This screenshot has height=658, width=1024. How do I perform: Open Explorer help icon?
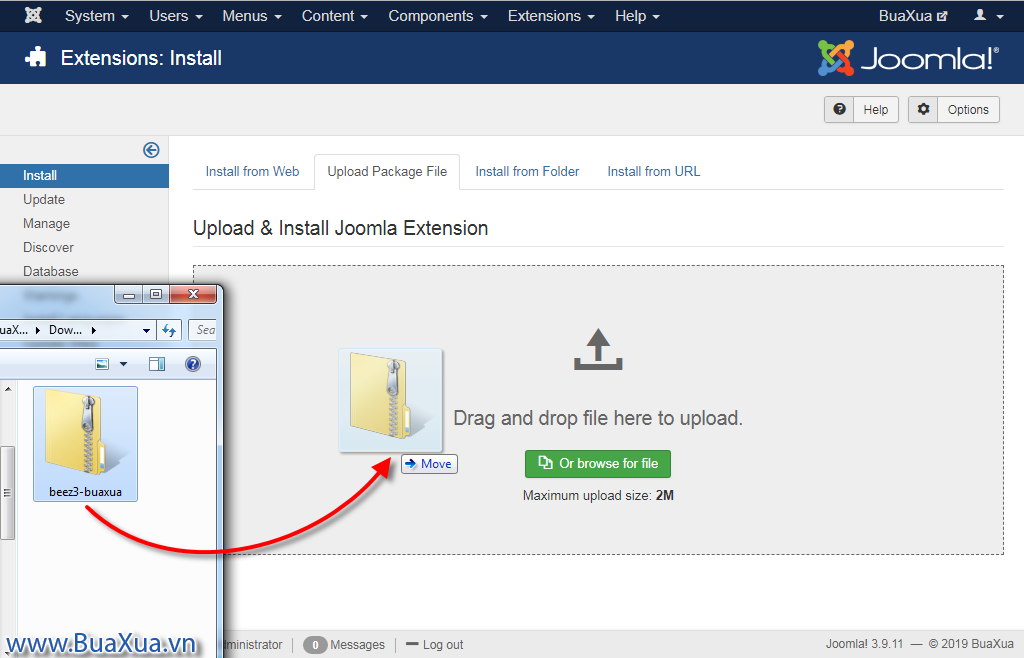(193, 364)
